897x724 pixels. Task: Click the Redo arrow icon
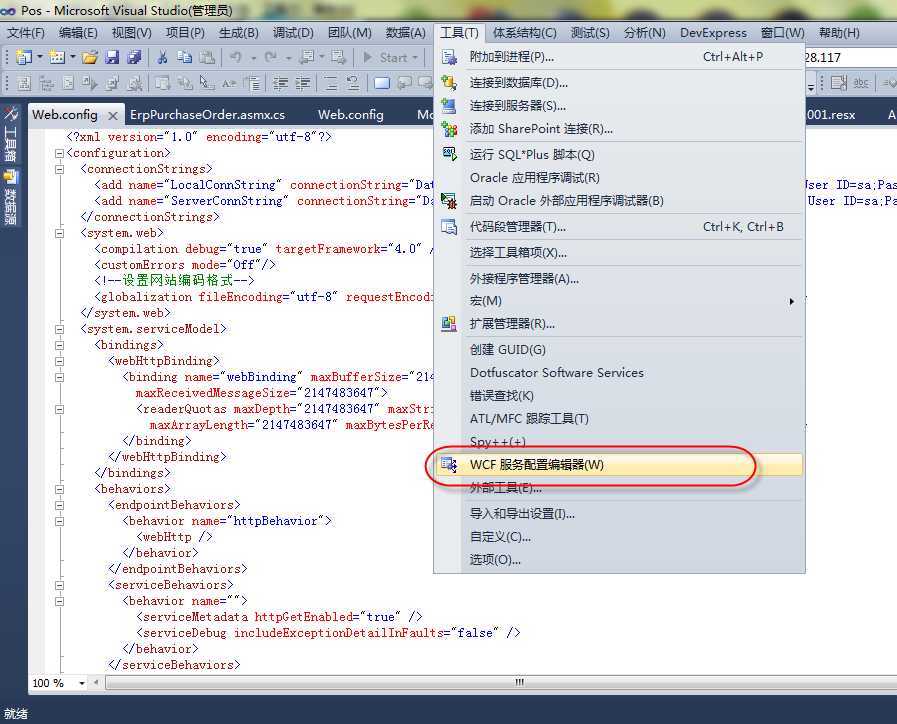pos(271,57)
